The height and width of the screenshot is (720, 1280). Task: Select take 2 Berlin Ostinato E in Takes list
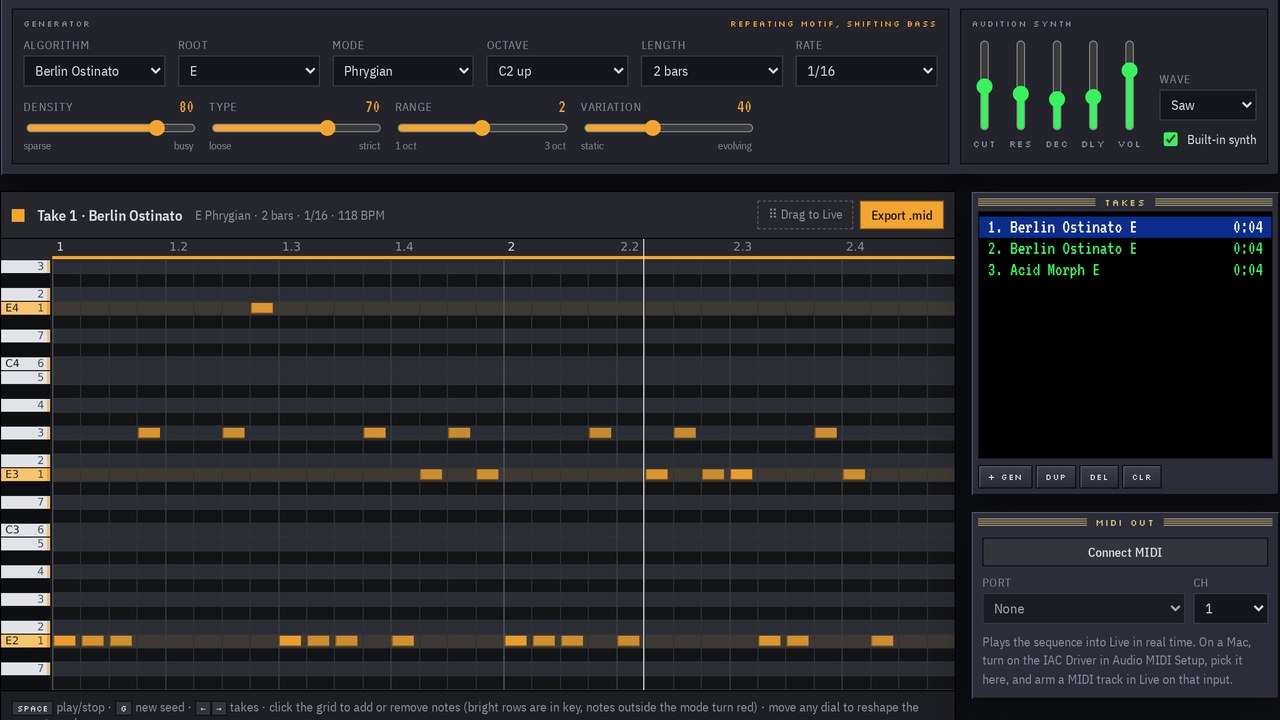click(x=1125, y=248)
